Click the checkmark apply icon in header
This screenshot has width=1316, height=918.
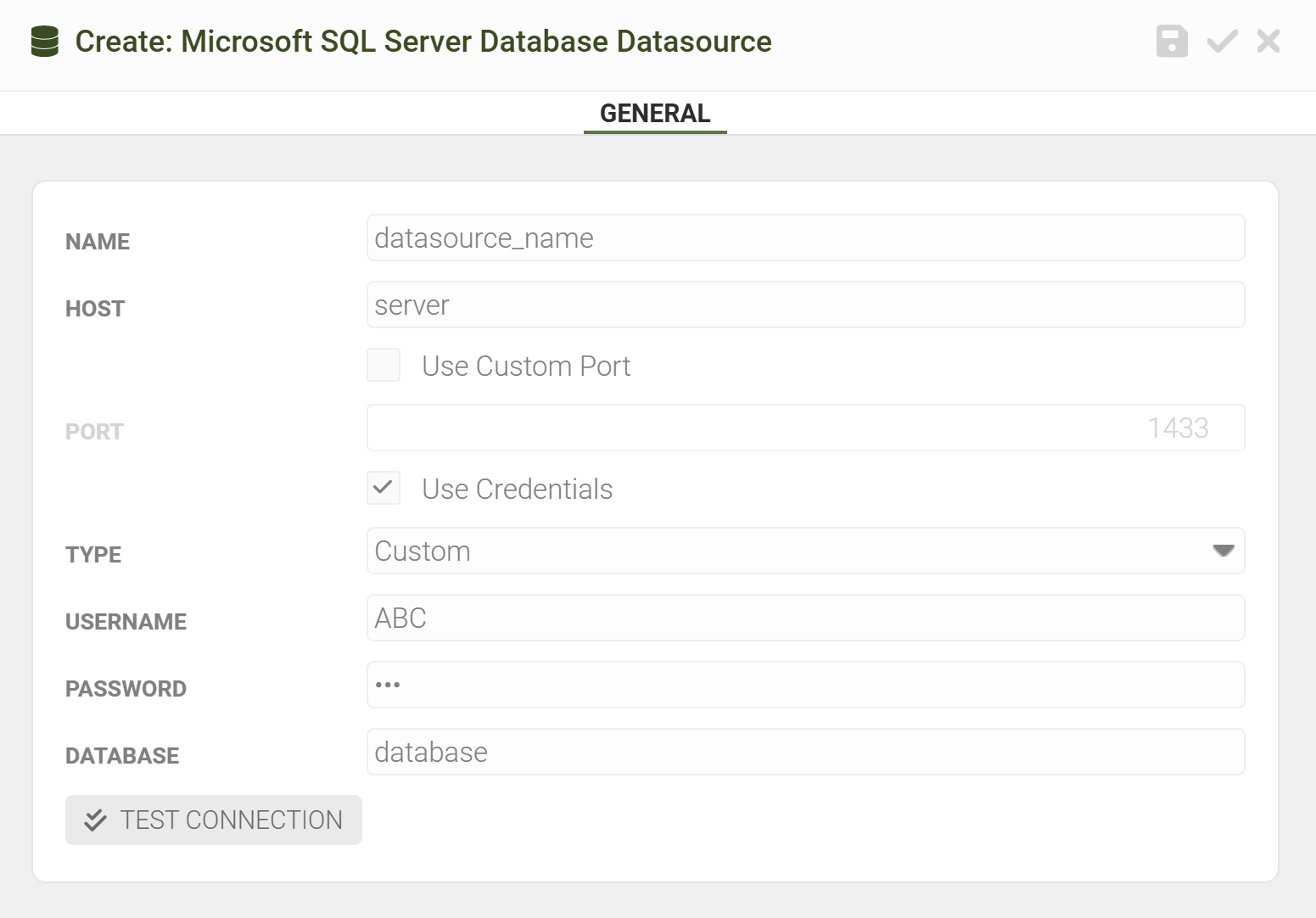tap(1222, 42)
